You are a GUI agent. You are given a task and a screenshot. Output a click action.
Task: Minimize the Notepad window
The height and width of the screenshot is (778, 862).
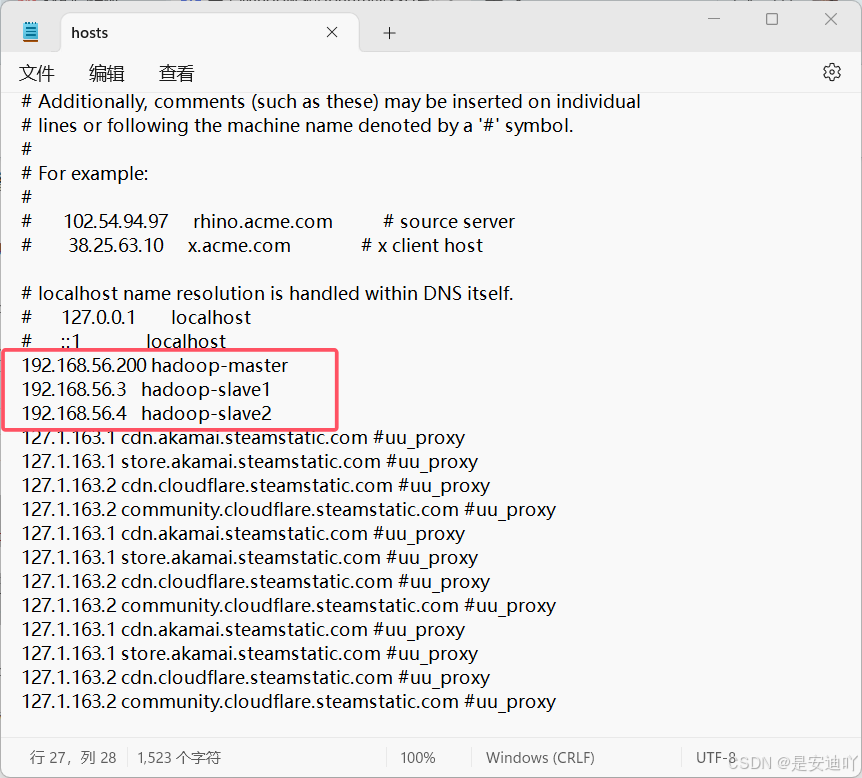tap(714, 19)
